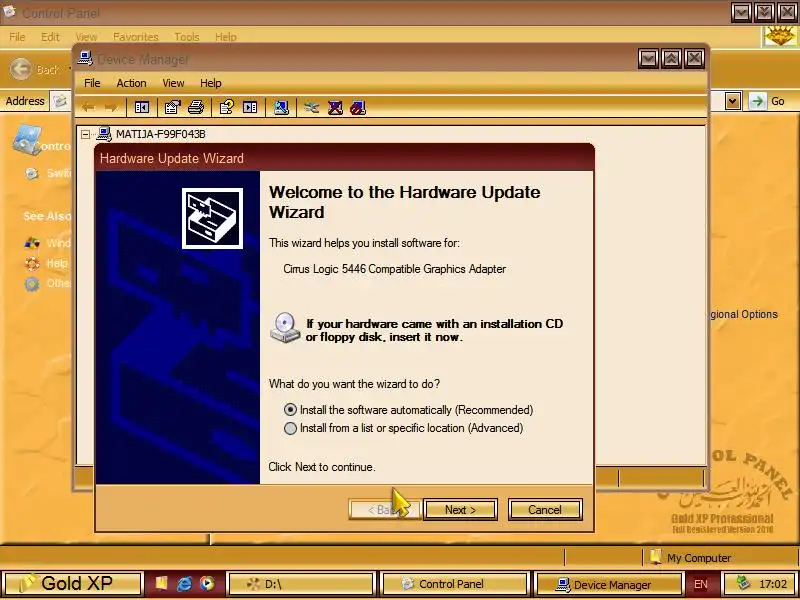The width and height of the screenshot is (800, 600).
Task: Click the Control Panel Back button
Action: pos(35,69)
